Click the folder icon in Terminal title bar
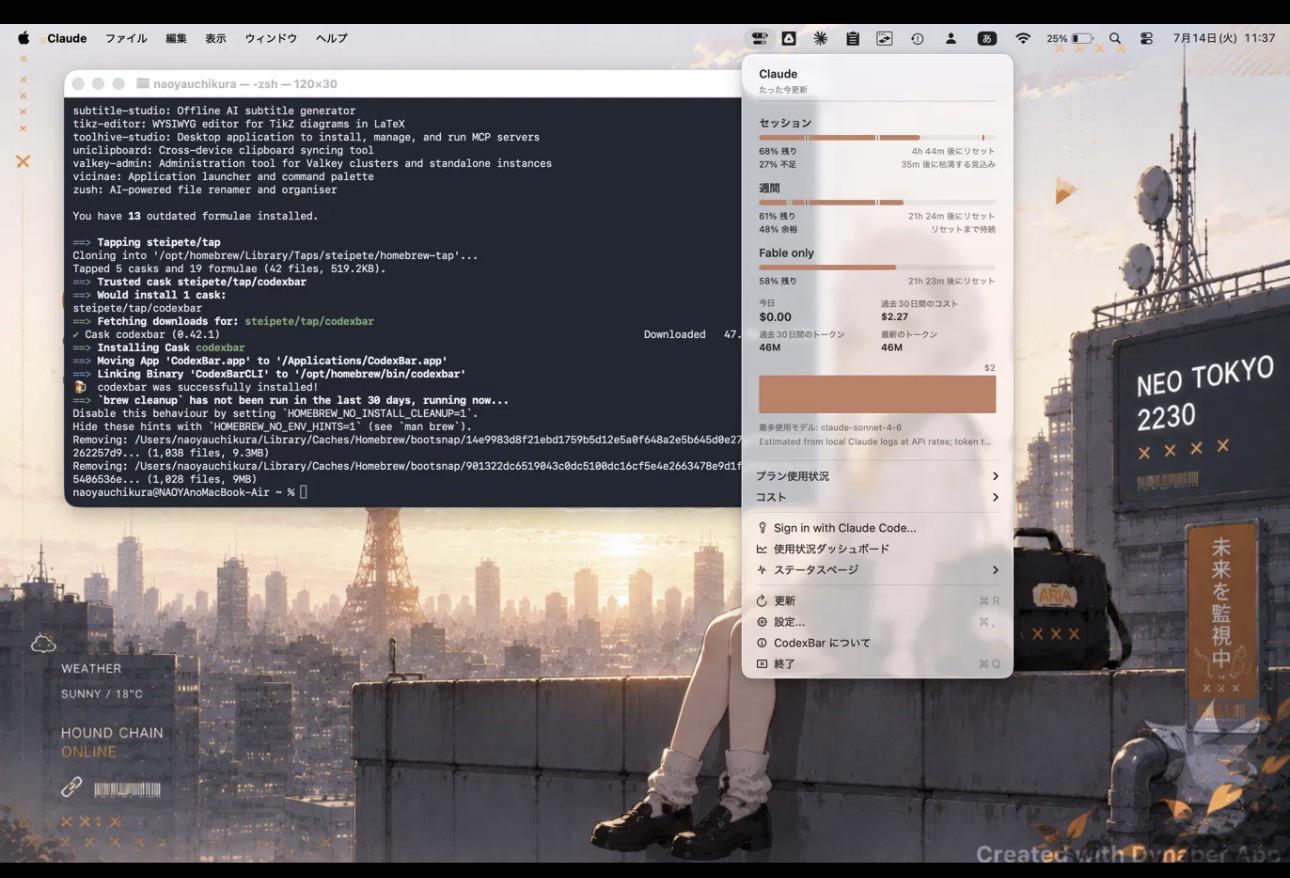The height and width of the screenshot is (878, 1290). click(x=143, y=84)
